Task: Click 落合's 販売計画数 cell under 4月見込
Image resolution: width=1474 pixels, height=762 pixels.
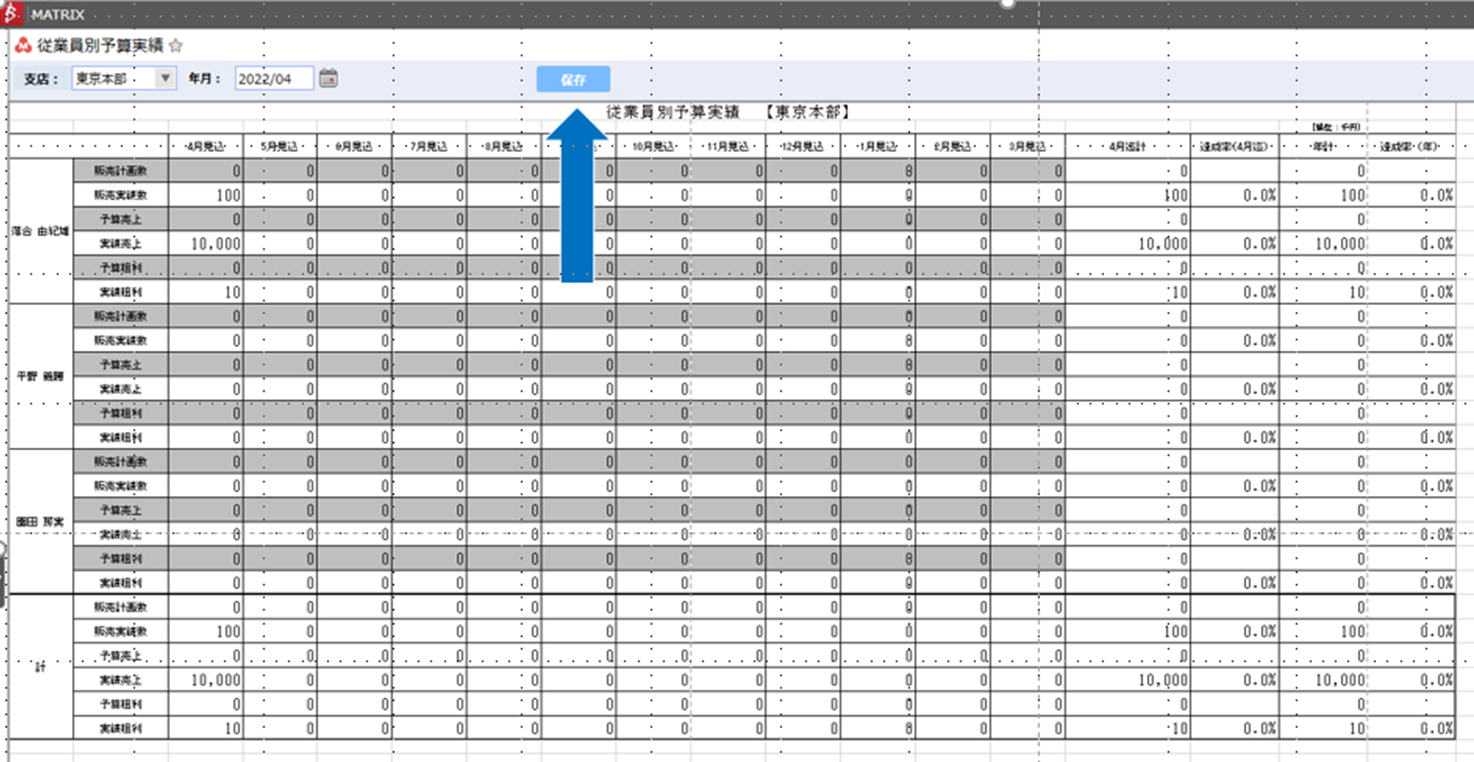Action: (x=205, y=171)
